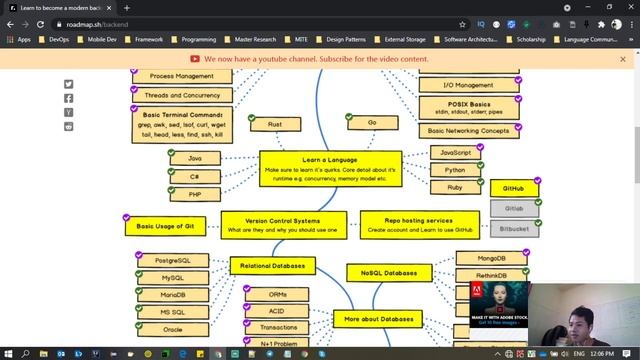Open the Chrome three-dot menu
The height and width of the screenshot is (360, 640).
click(x=631, y=24)
